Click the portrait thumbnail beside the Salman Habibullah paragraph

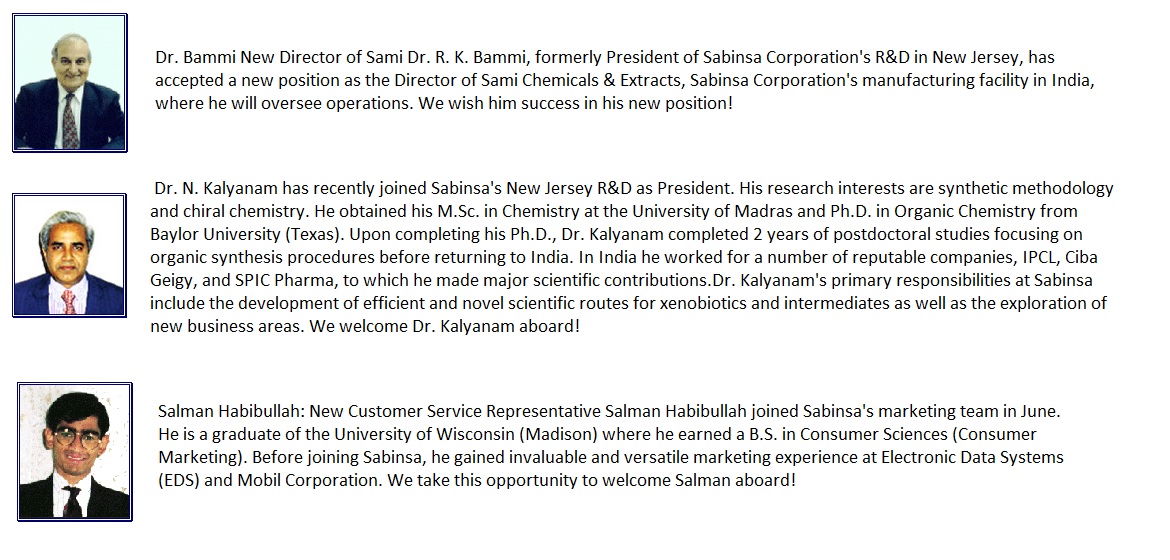[74, 451]
